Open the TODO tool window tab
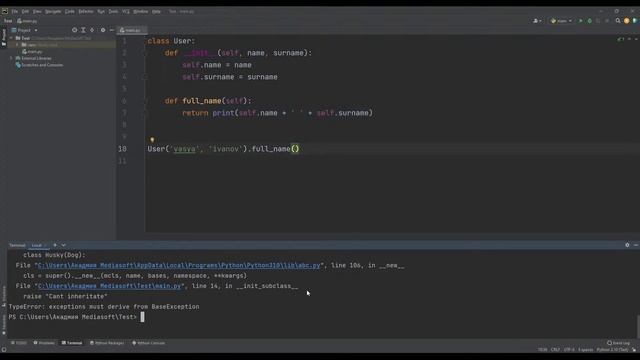This screenshot has width=640, height=360. coord(19,343)
